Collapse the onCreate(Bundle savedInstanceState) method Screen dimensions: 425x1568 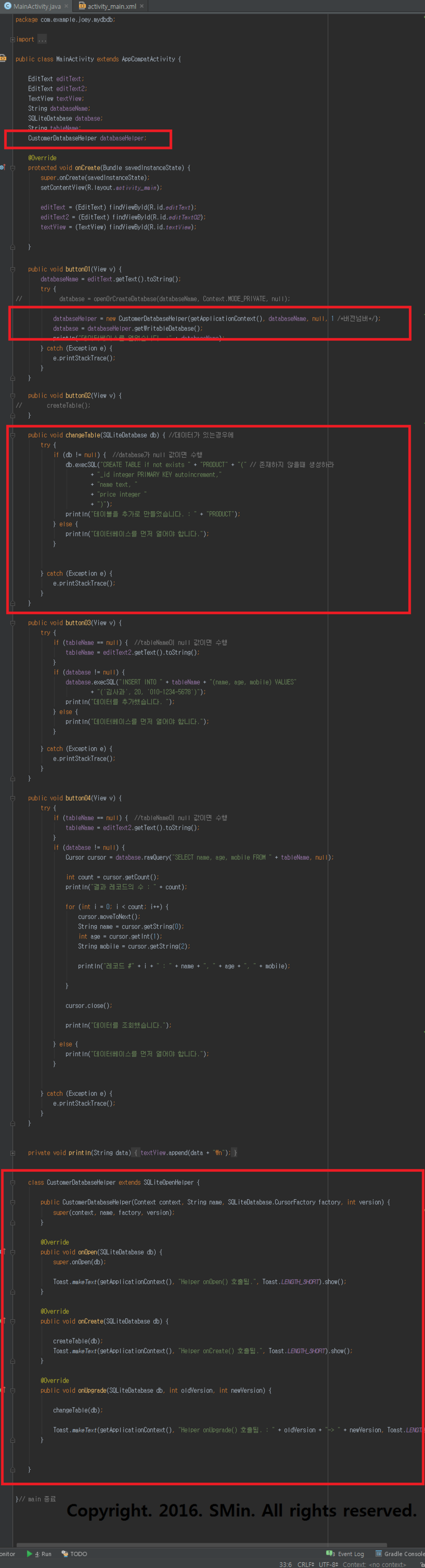pos(12,167)
